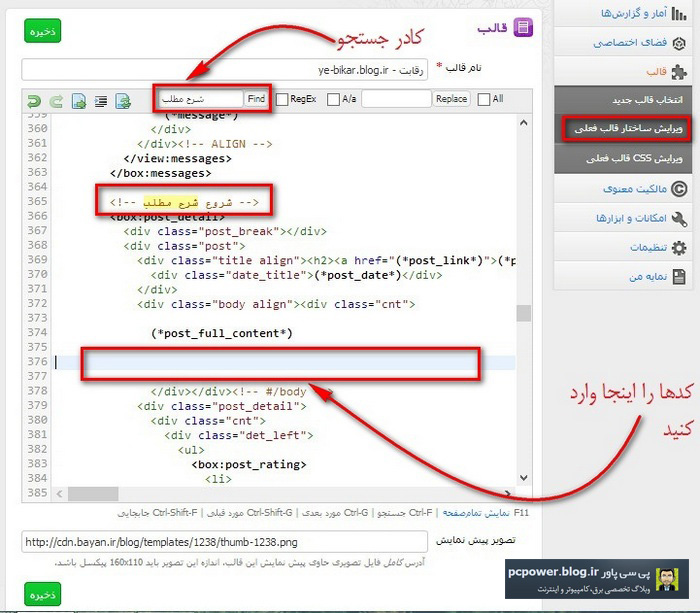This screenshot has height=613, width=700.
Task: Check the All replace checkbox
Action: (x=483, y=99)
